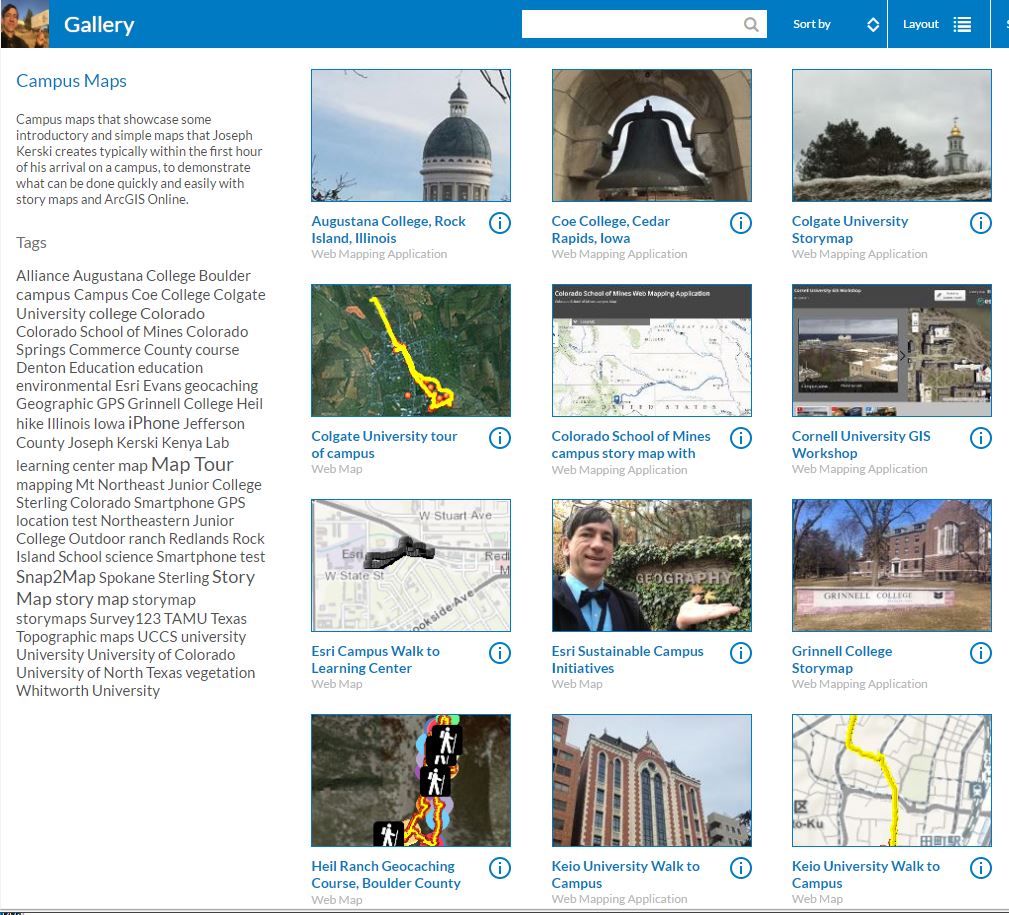Open info icon on Coe College, Cedar Rapids
The width and height of the screenshot is (1009, 915).
(740, 223)
